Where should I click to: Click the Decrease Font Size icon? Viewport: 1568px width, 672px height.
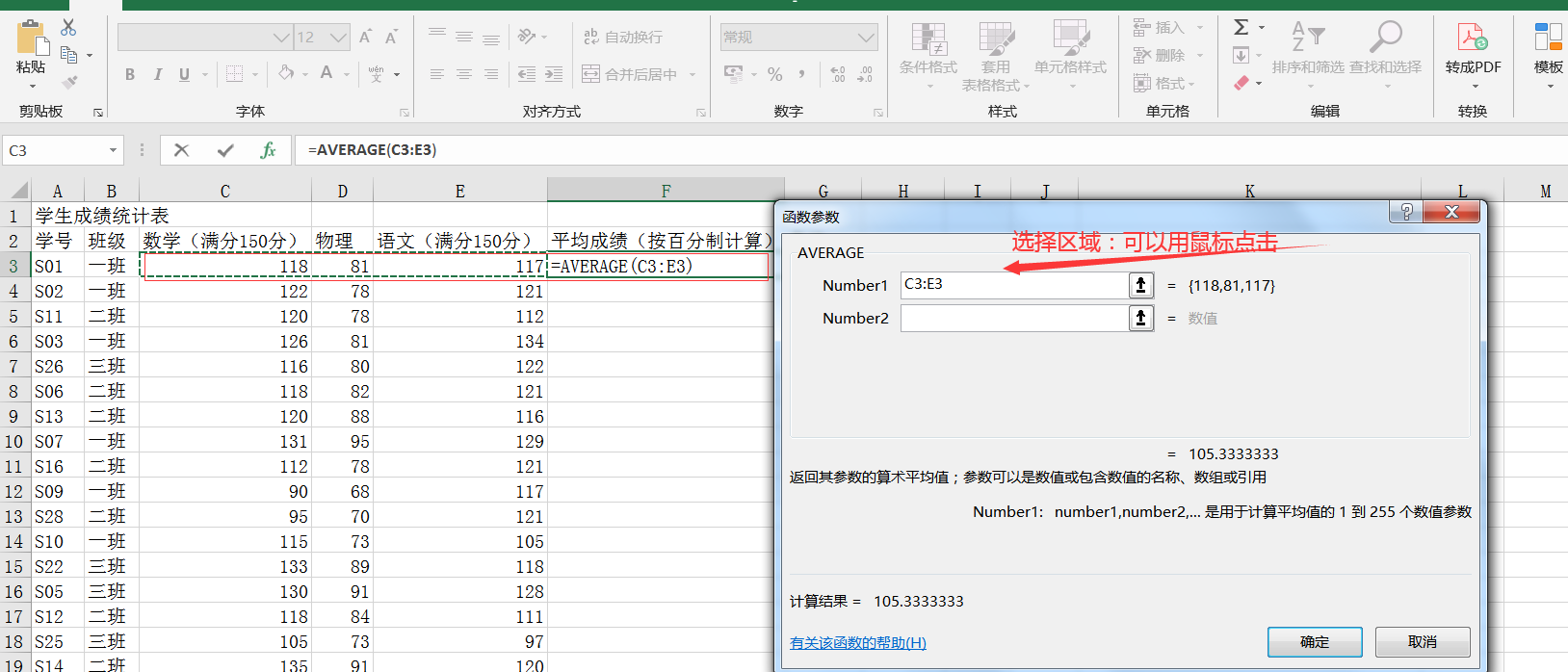pos(391,38)
